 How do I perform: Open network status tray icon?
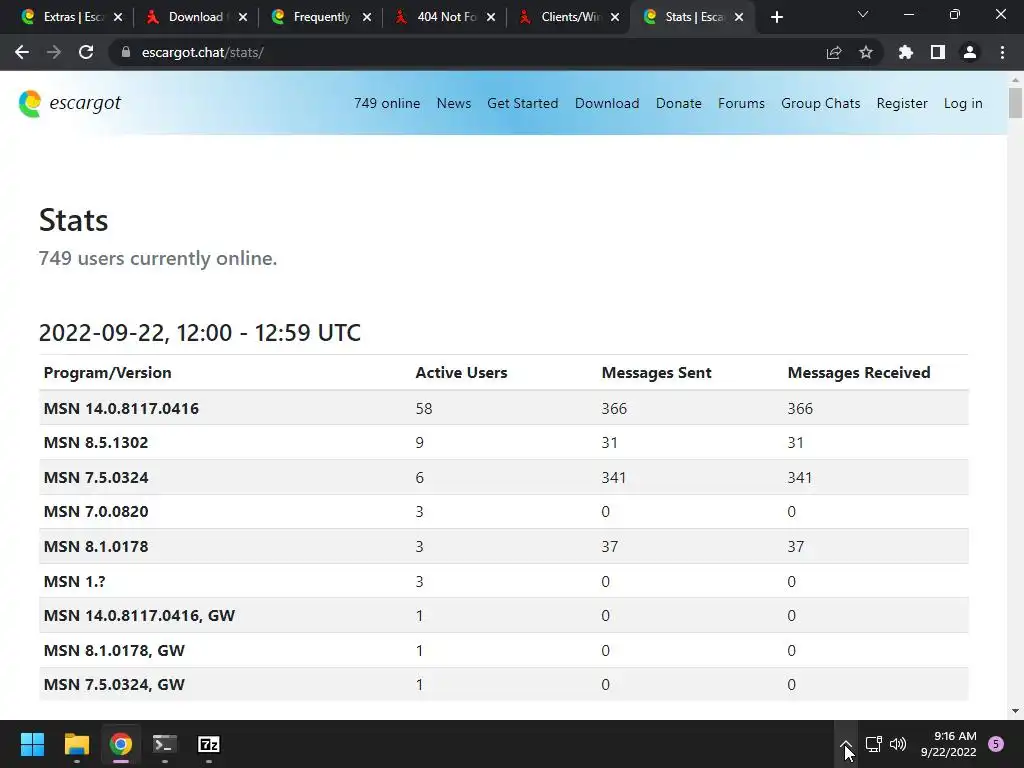pyautogui.click(x=873, y=744)
